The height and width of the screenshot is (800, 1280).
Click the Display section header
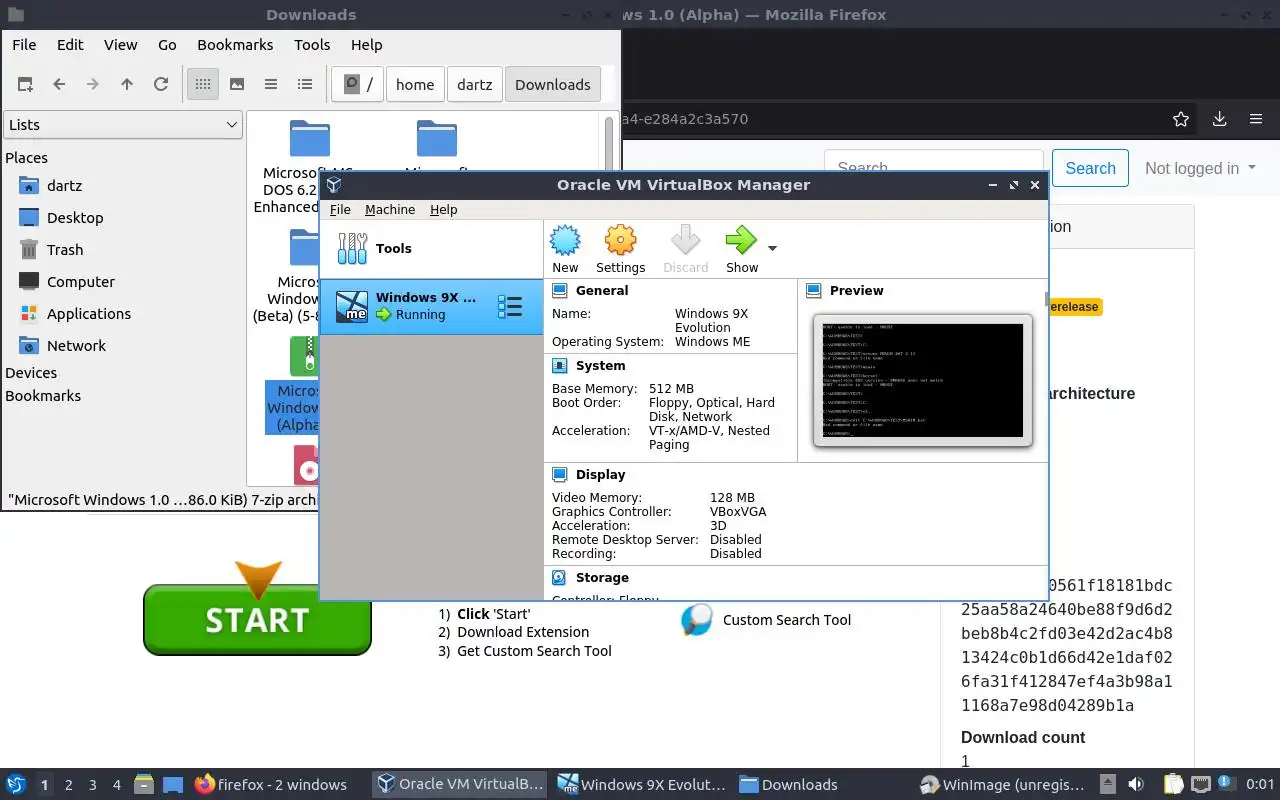[600, 475]
